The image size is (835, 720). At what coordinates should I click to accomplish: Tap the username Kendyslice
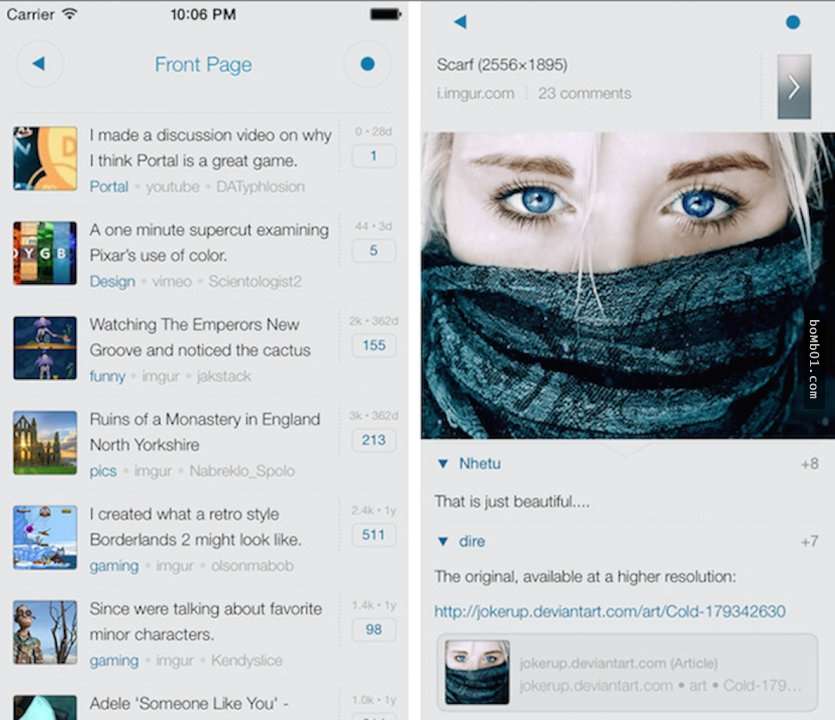point(246,660)
